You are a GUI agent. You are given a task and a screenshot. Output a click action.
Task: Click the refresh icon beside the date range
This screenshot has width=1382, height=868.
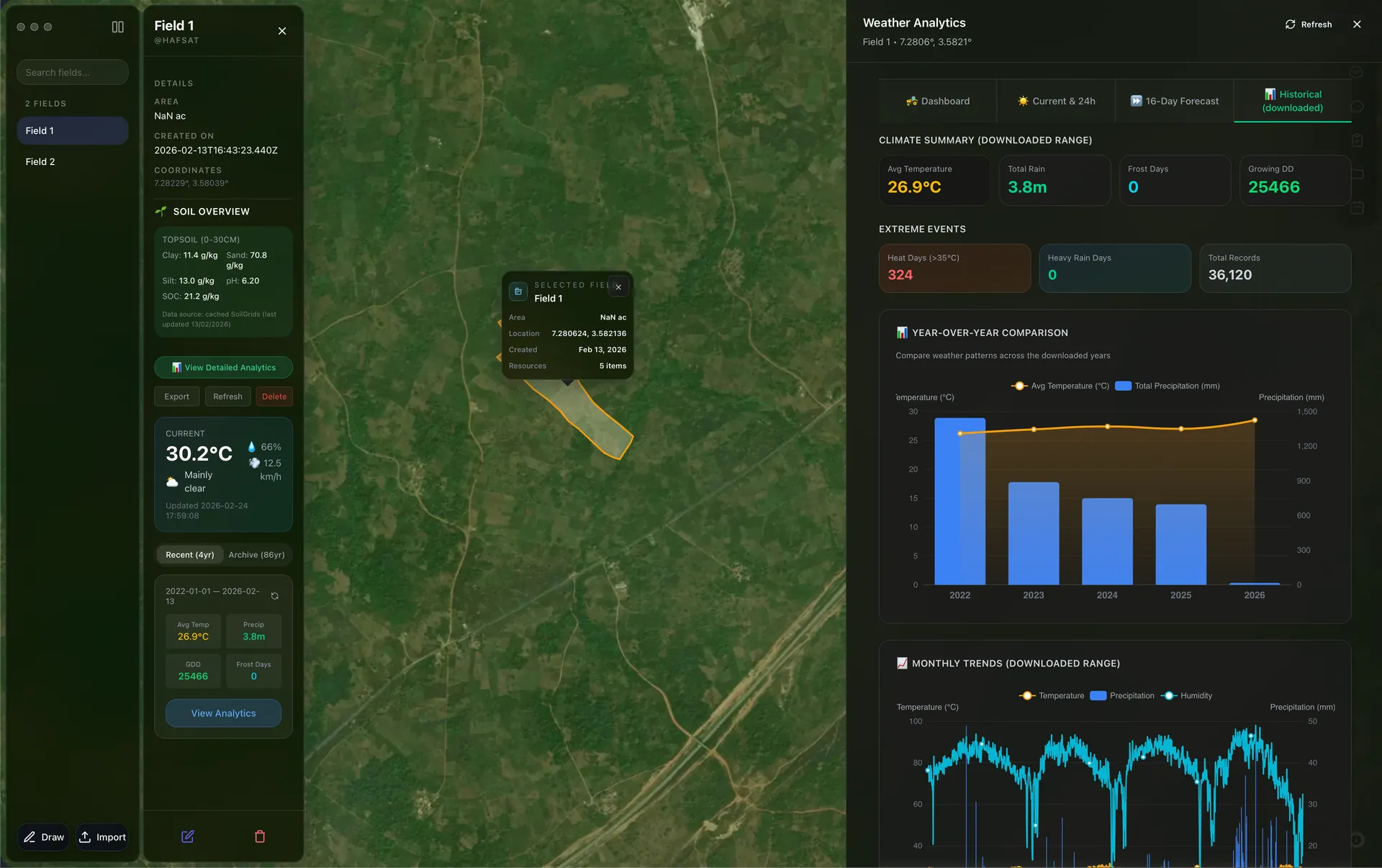point(275,596)
